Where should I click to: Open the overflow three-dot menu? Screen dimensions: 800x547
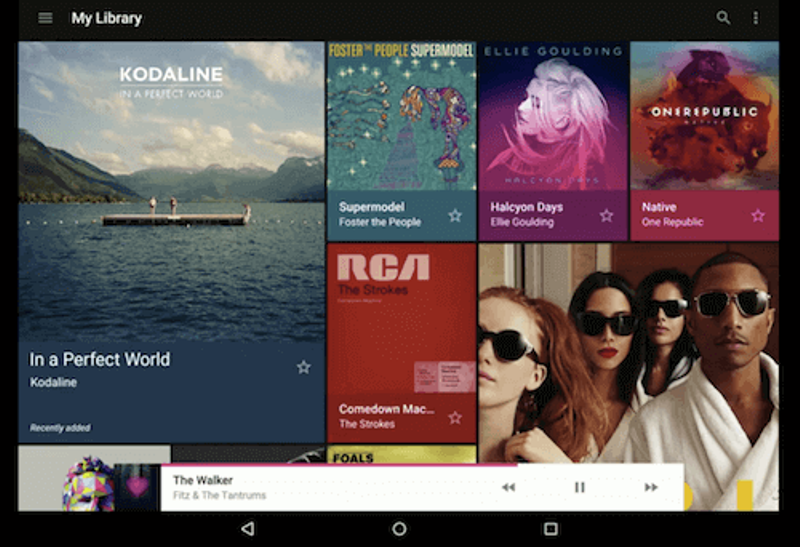pos(756,18)
